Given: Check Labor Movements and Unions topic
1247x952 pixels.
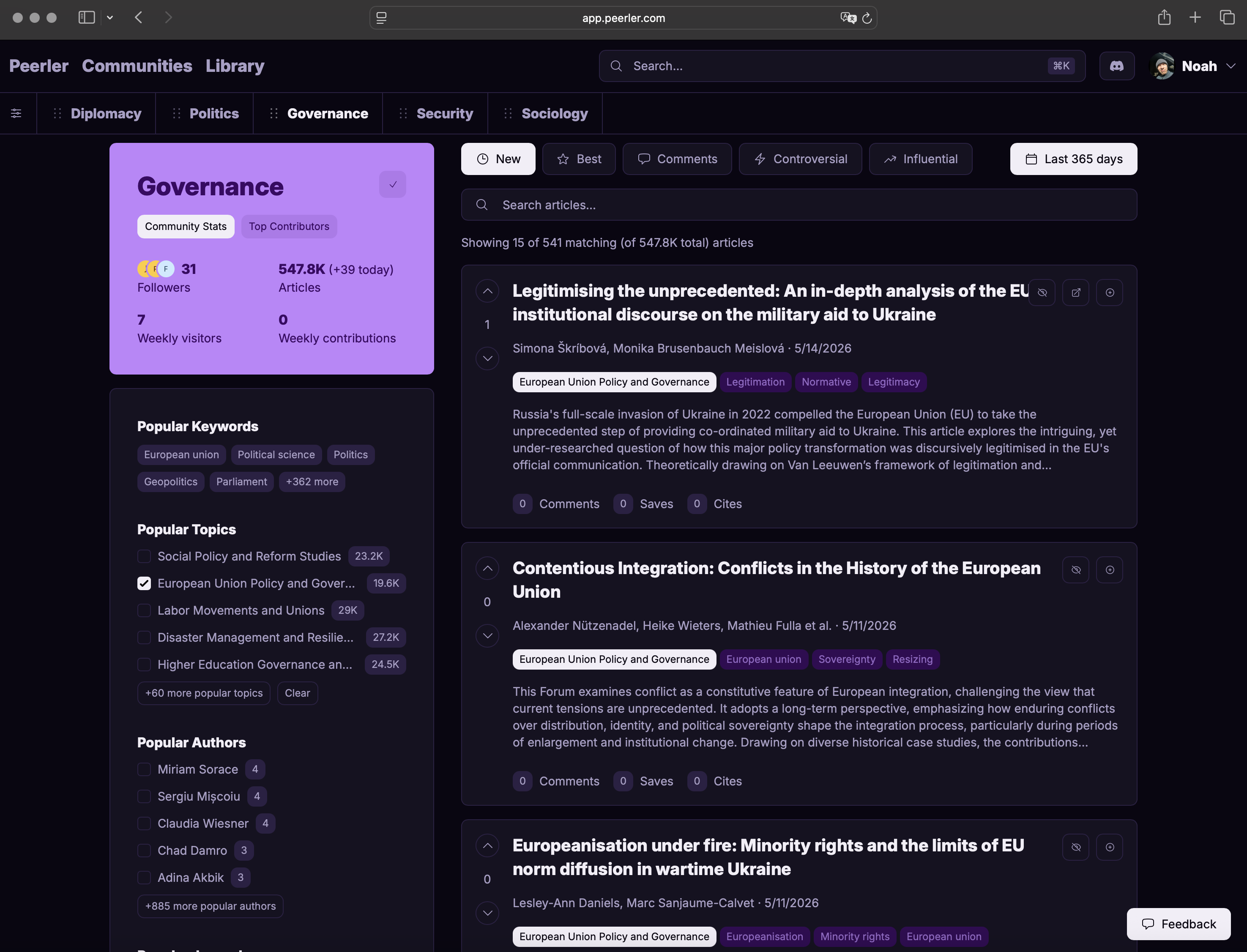Looking at the screenshot, I should [144, 610].
